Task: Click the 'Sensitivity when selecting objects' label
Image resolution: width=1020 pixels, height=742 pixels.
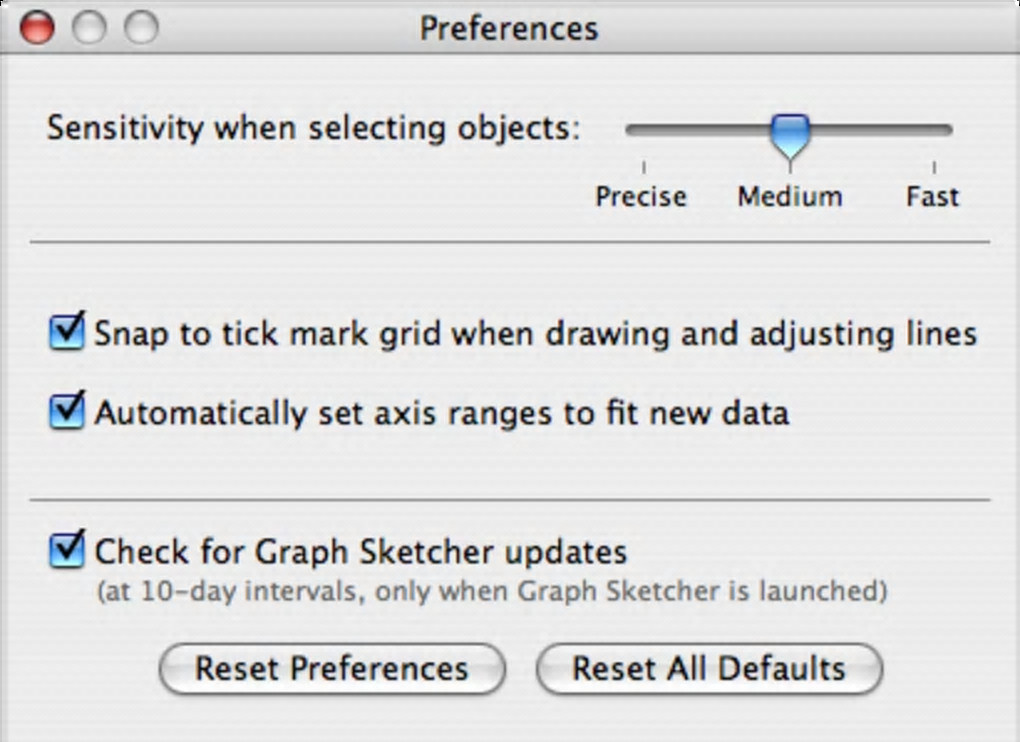Action: click(314, 129)
